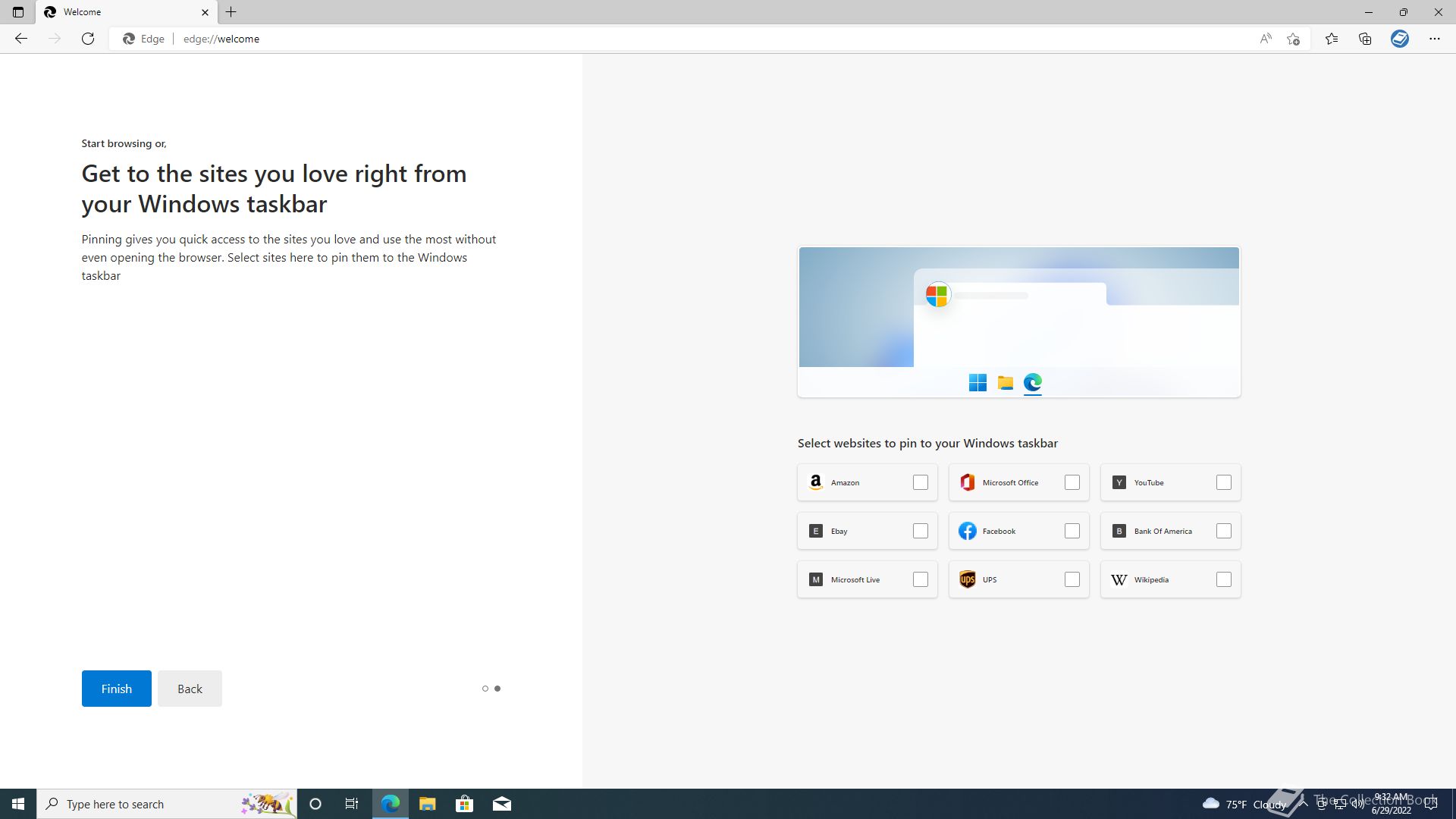Open Cortana circle icon on taskbar
The height and width of the screenshot is (819, 1456).
pos(315,804)
